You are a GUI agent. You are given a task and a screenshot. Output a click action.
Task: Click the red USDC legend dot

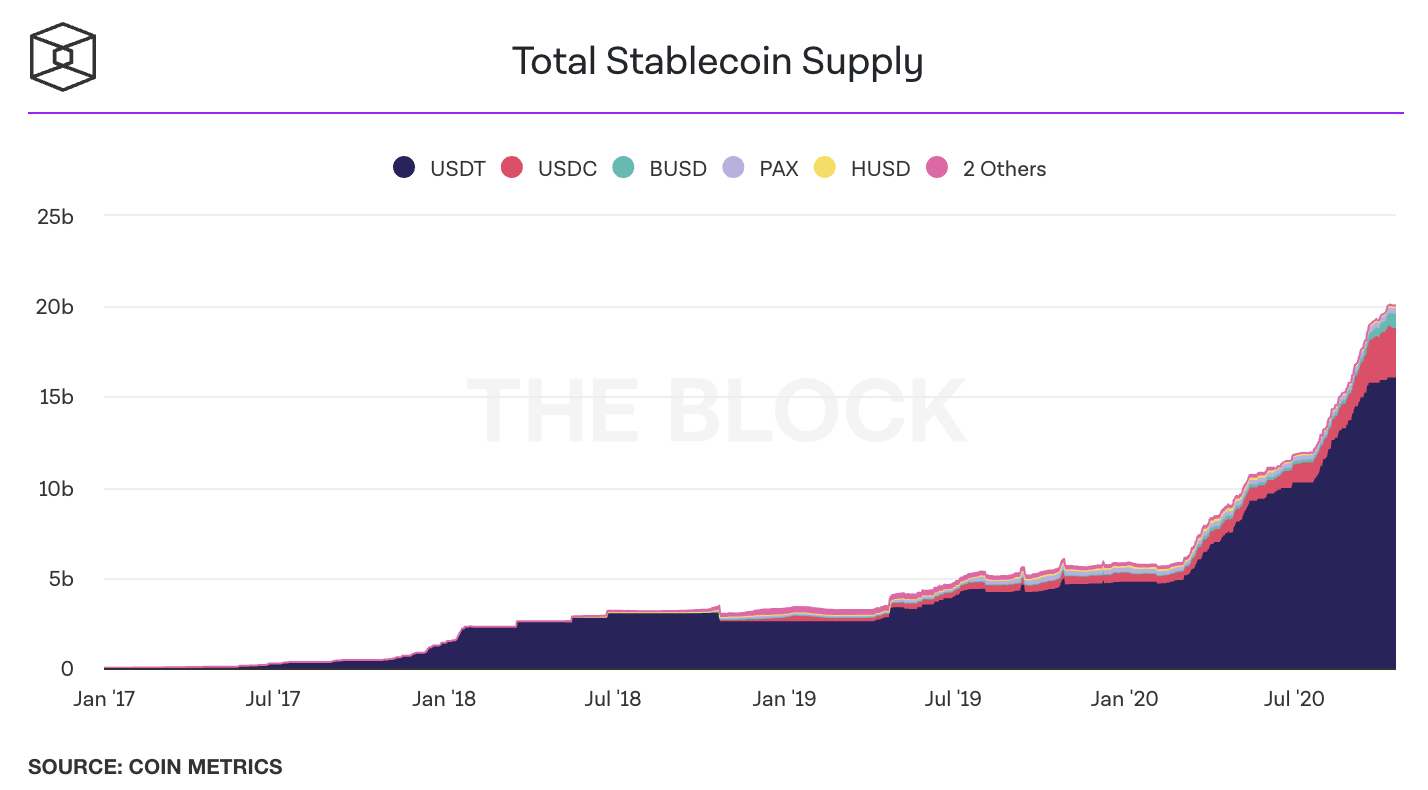pos(512,168)
